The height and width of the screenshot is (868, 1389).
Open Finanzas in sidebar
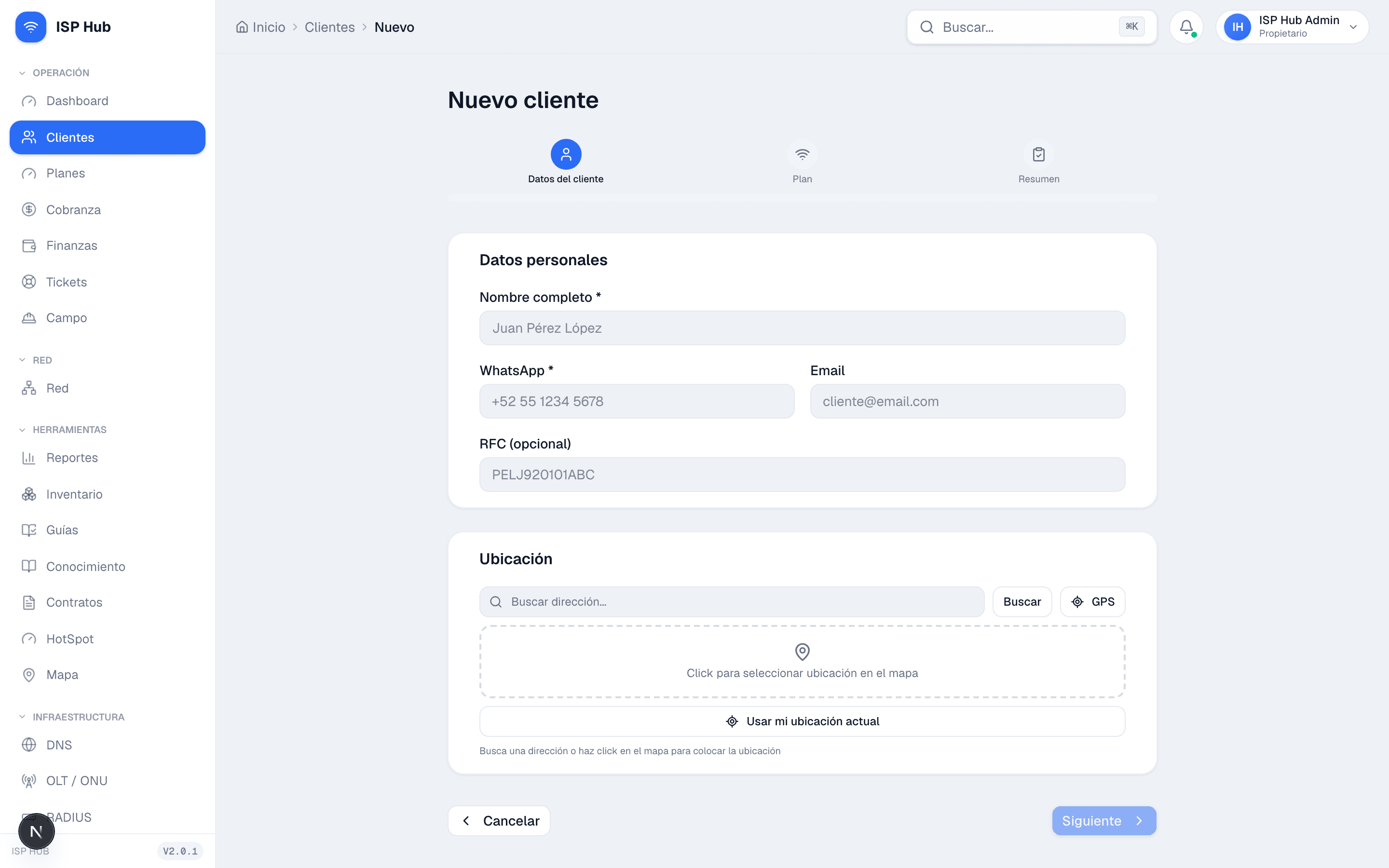(x=108, y=246)
